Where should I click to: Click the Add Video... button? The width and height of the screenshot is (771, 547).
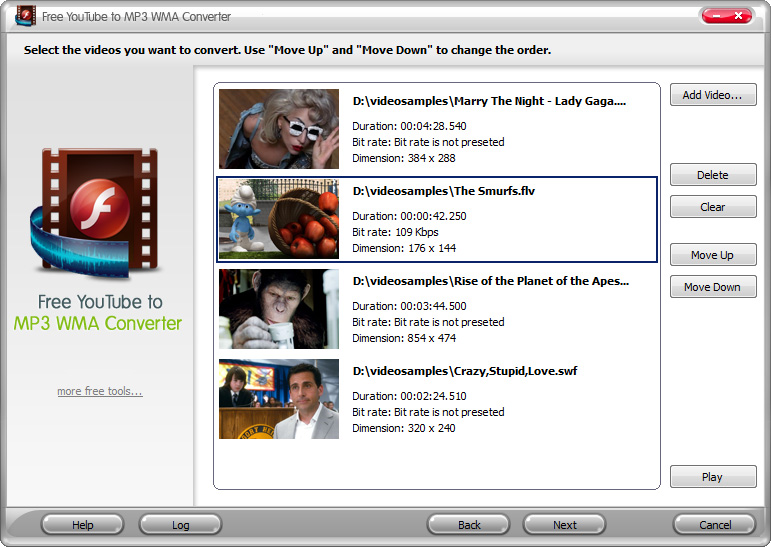coord(712,94)
